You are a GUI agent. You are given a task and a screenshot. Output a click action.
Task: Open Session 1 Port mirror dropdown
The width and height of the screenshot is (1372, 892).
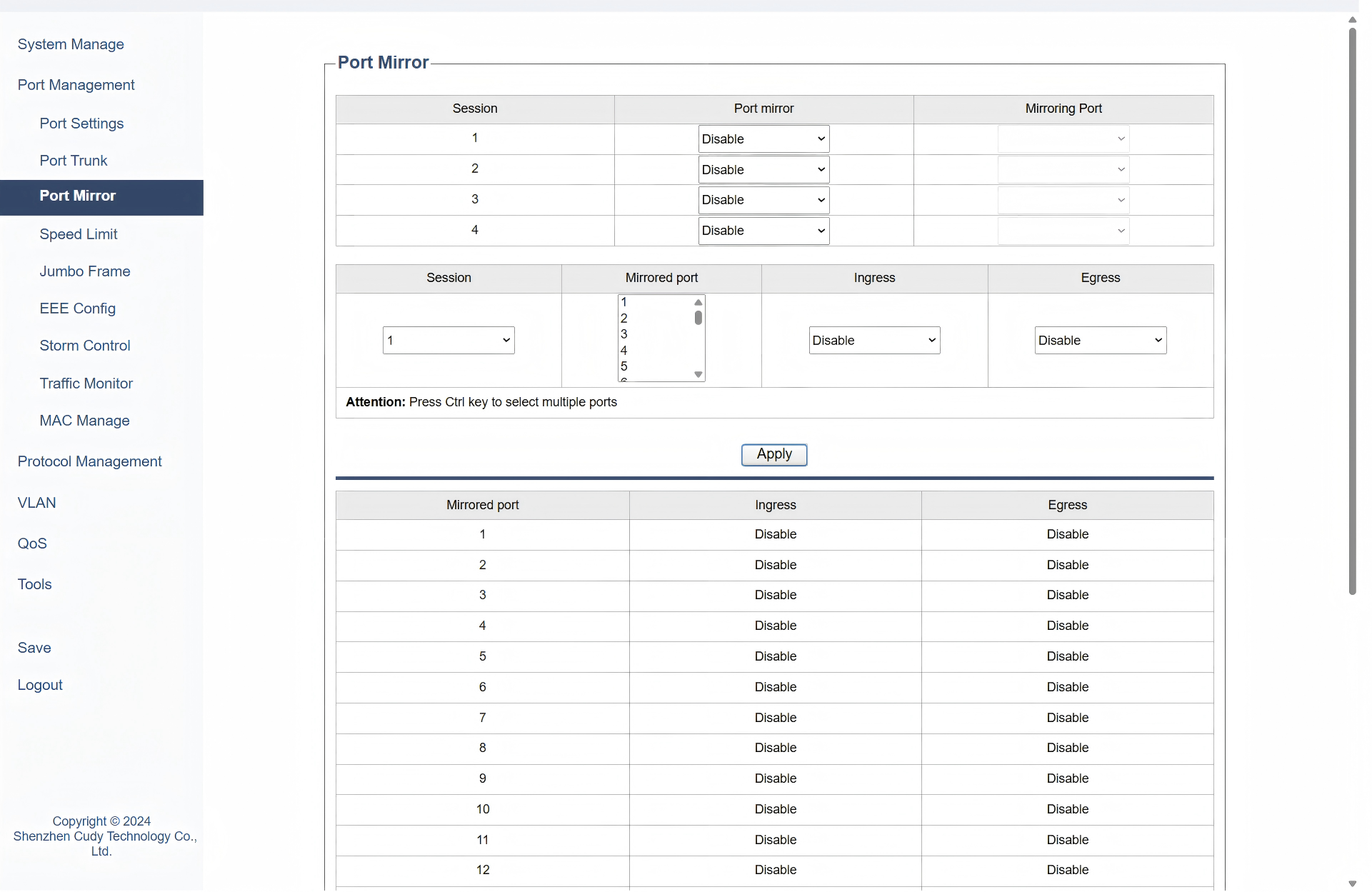(x=763, y=139)
